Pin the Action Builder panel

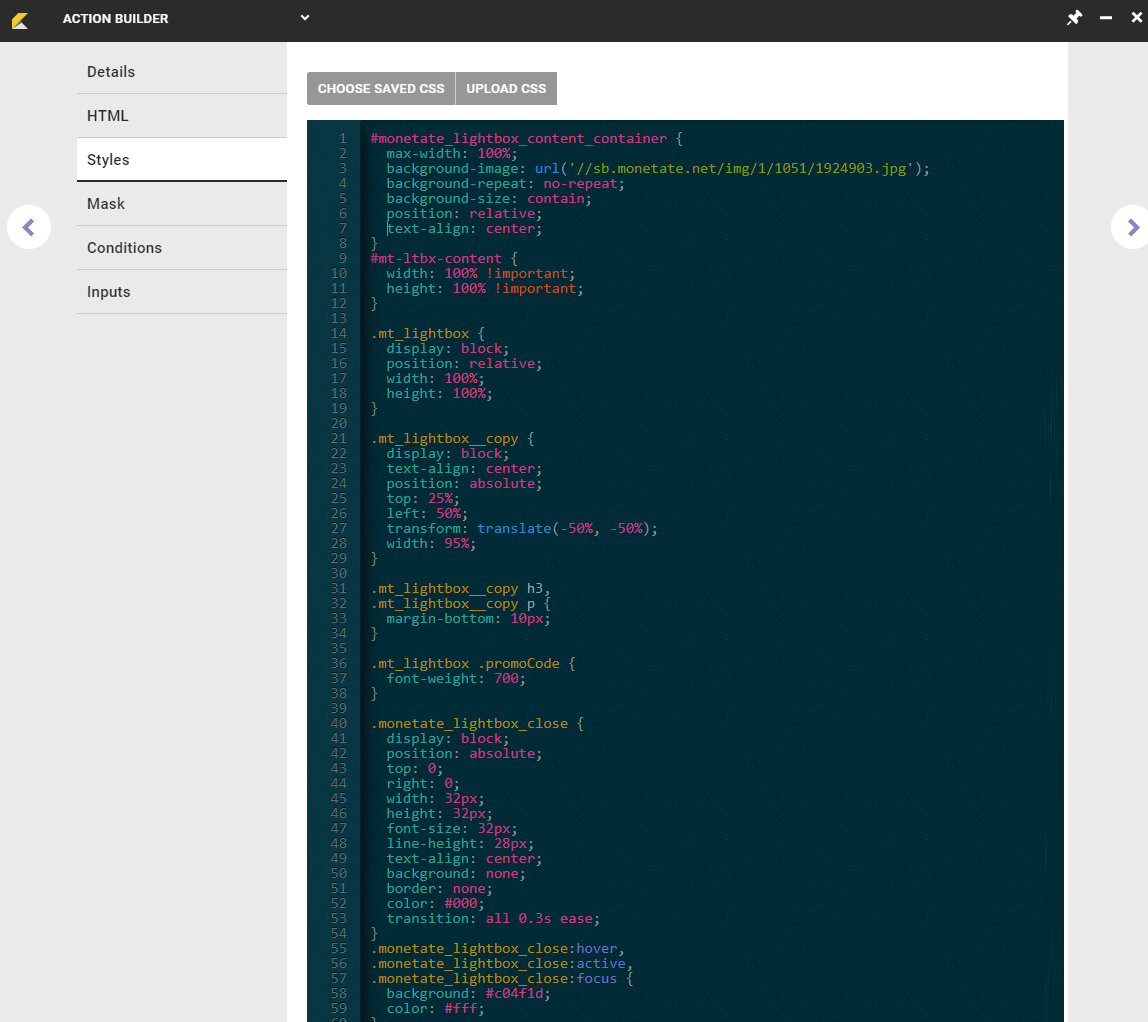pos(1074,18)
